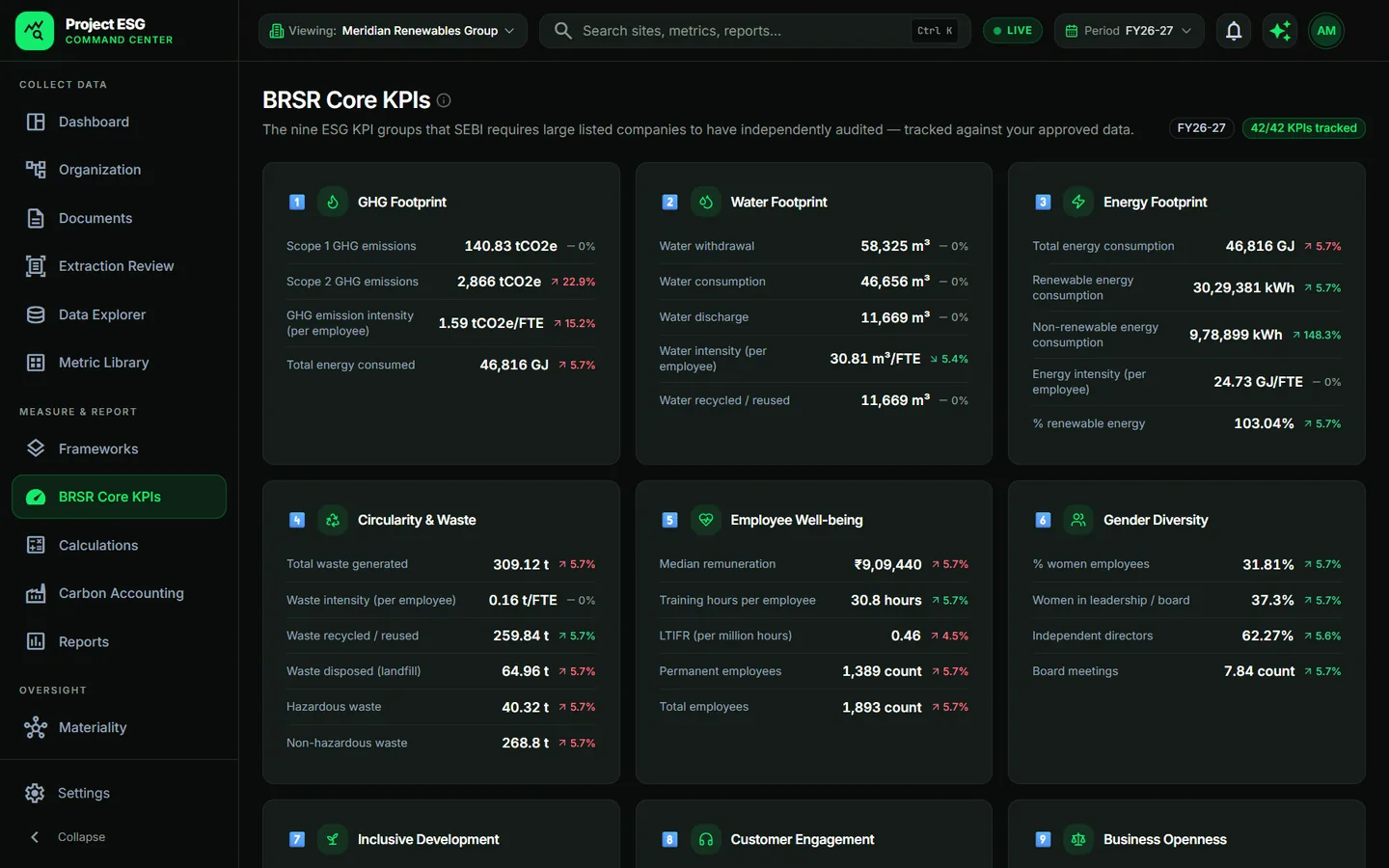The width and height of the screenshot is (1389, 868).
Task: Open Metric Library
Action: click(119, 363)
